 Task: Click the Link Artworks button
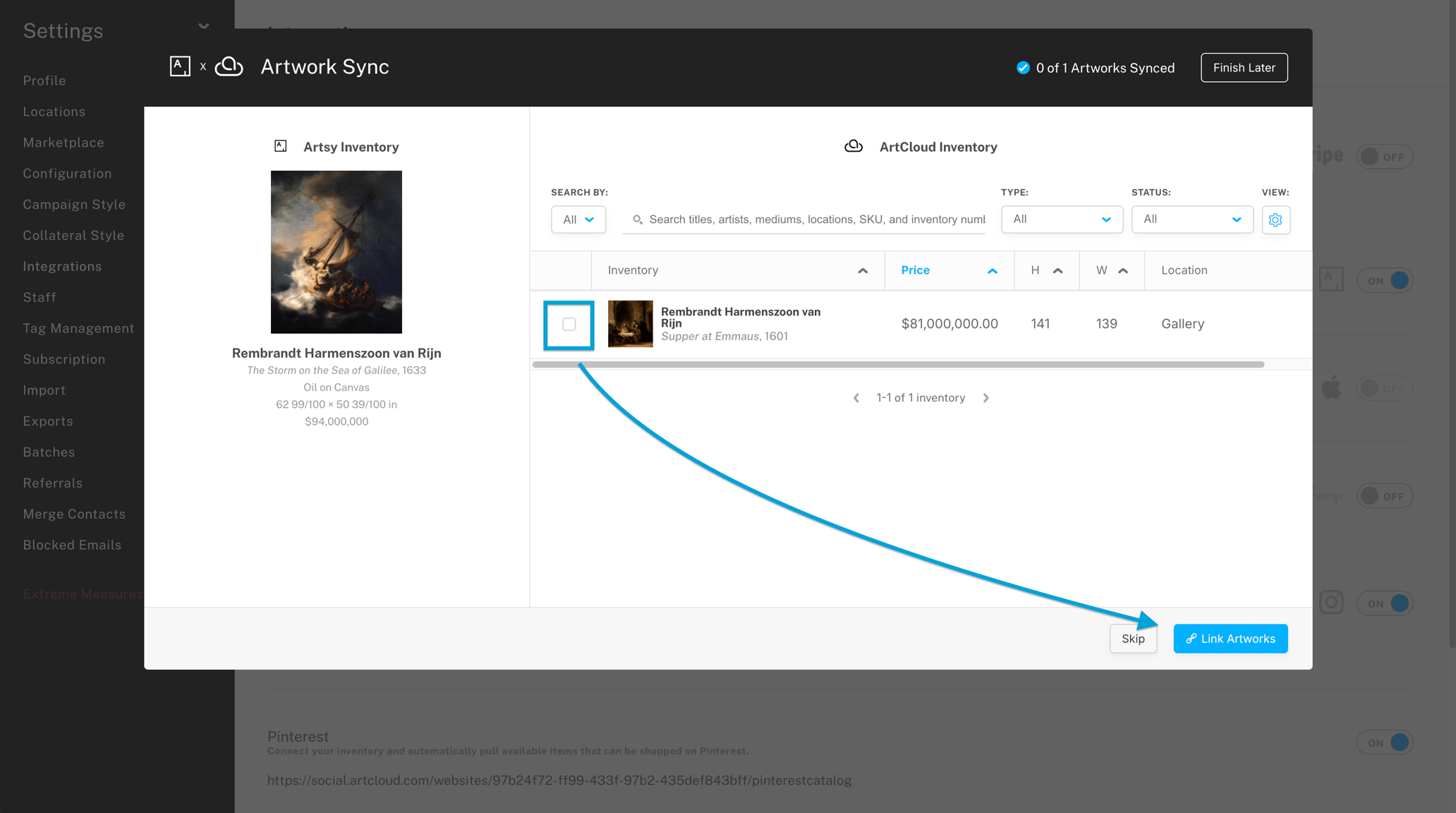(1230, 638)
